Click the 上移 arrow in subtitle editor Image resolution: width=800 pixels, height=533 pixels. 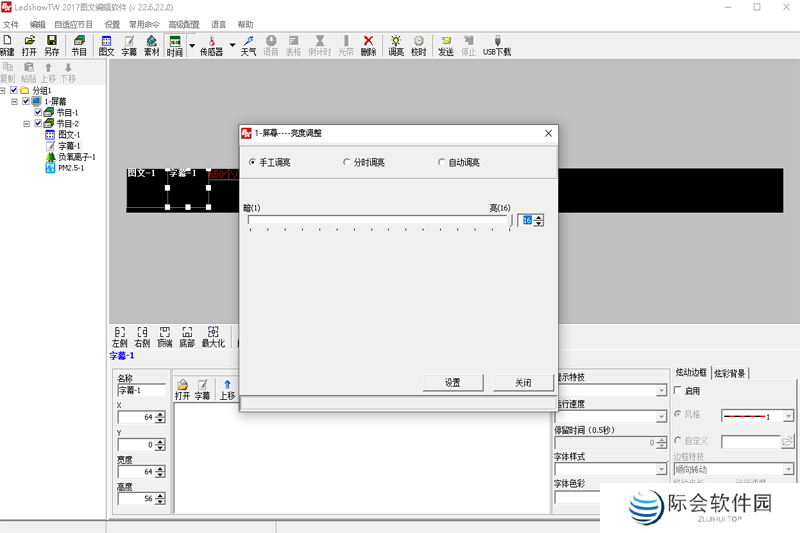(x=228, y=390)
